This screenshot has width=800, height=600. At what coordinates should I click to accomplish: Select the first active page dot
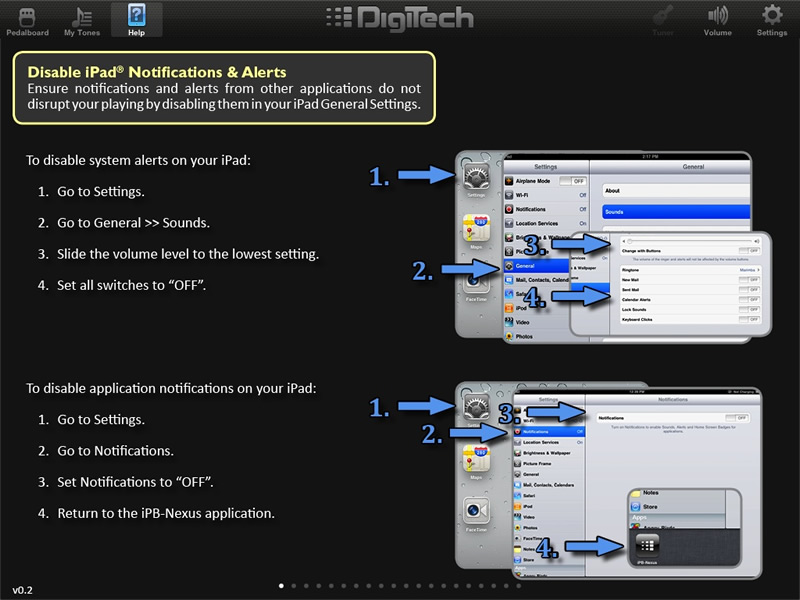click(281, 586)
